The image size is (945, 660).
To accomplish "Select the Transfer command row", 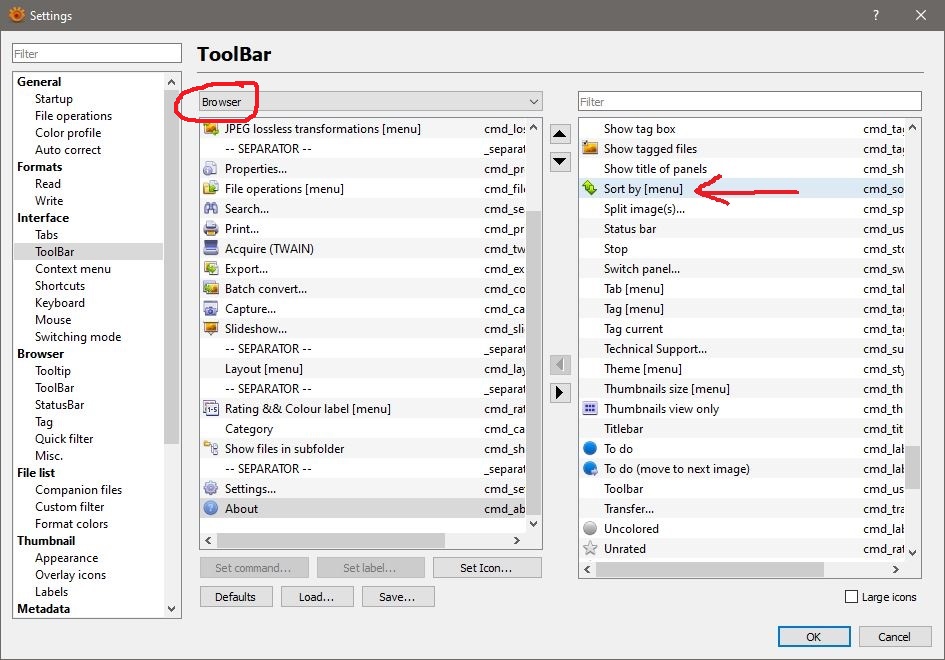I will coord(742,509).
